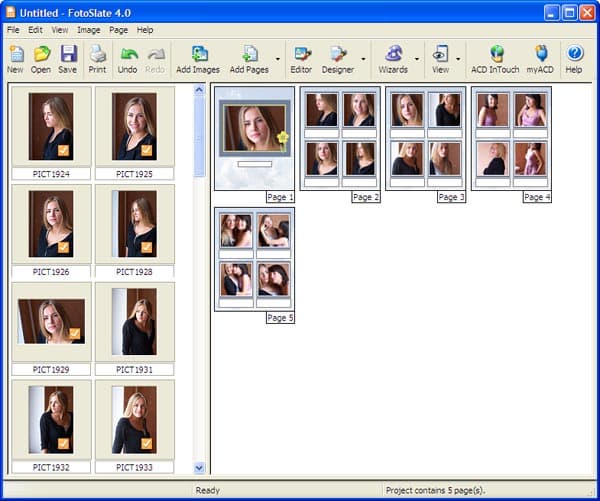Viewport: 600px width, 501px height.
Task: Undo the last action
Action: [127, 59]
